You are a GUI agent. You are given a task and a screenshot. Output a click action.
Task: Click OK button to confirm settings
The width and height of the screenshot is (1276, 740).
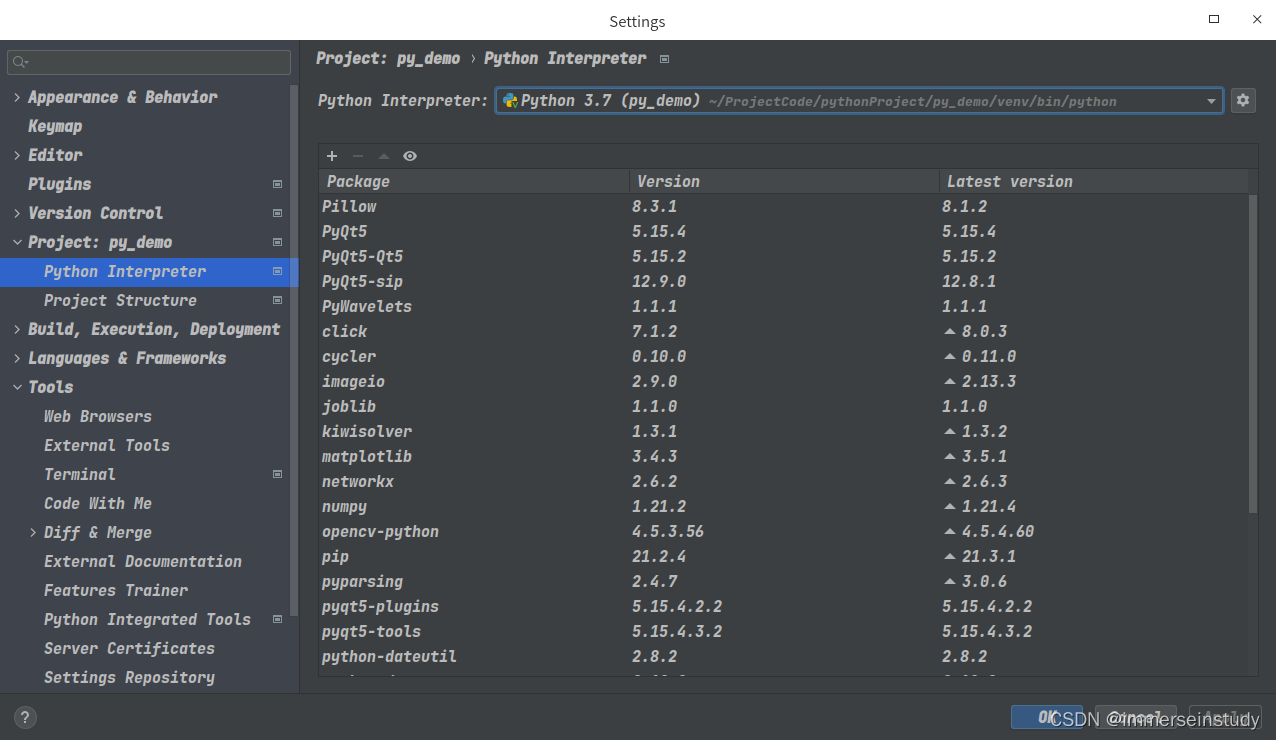coord(1047,717)
